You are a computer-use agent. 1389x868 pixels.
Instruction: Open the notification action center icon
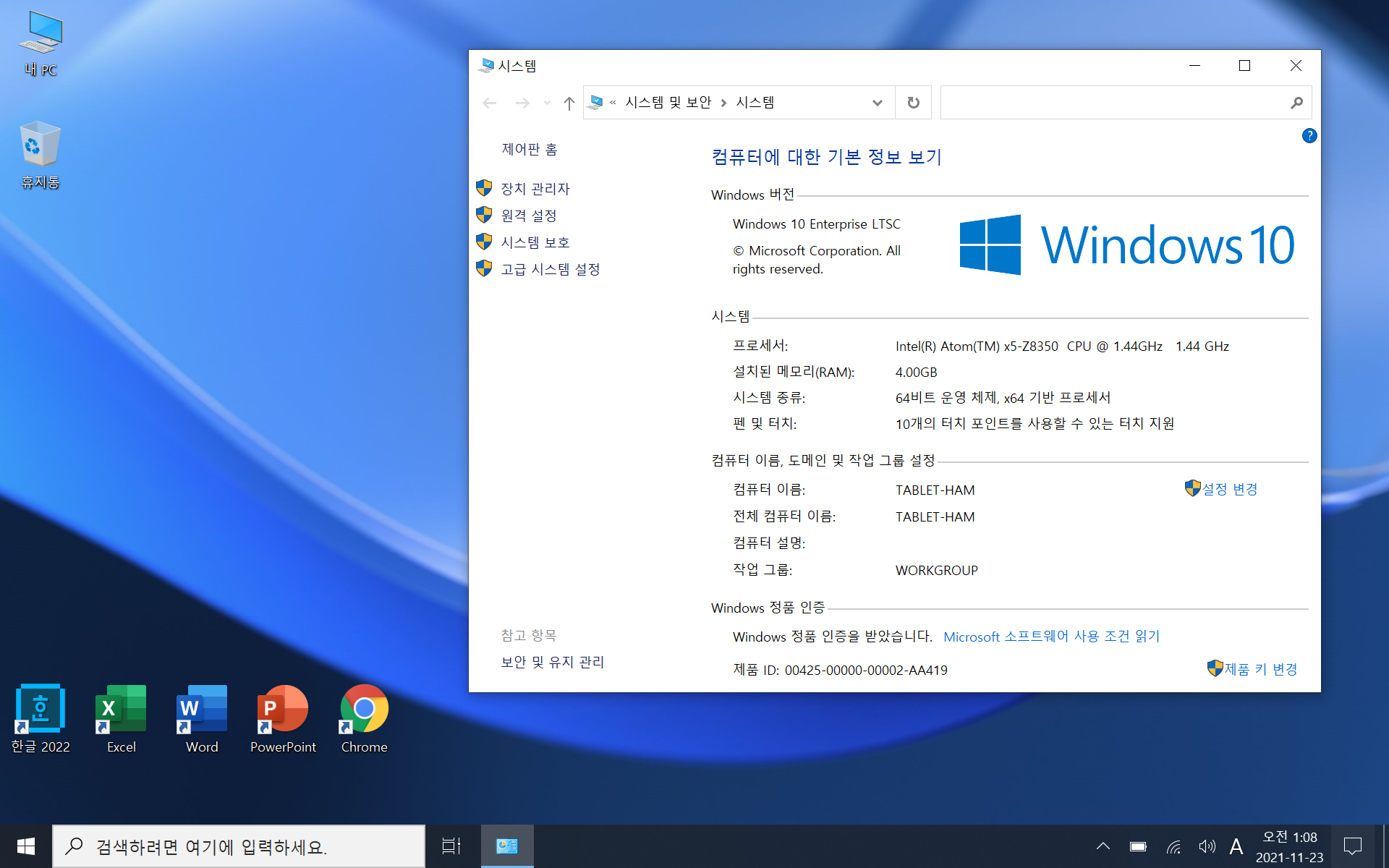pos(1353,846)
